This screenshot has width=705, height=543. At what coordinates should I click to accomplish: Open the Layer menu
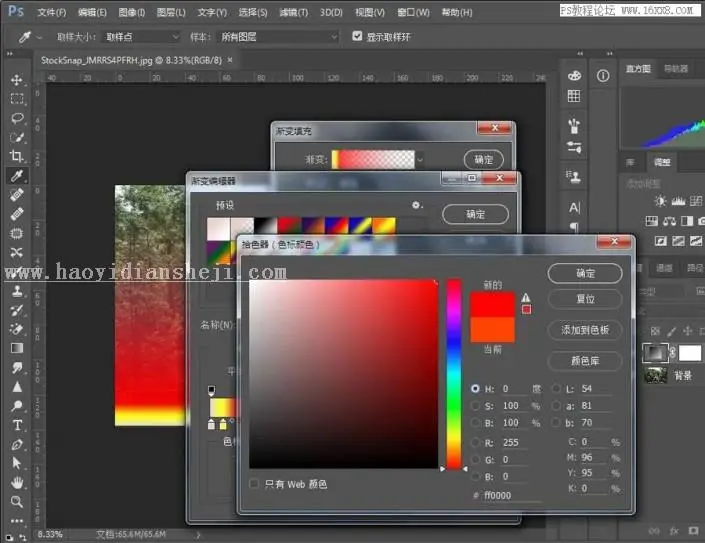coord(171,12)
